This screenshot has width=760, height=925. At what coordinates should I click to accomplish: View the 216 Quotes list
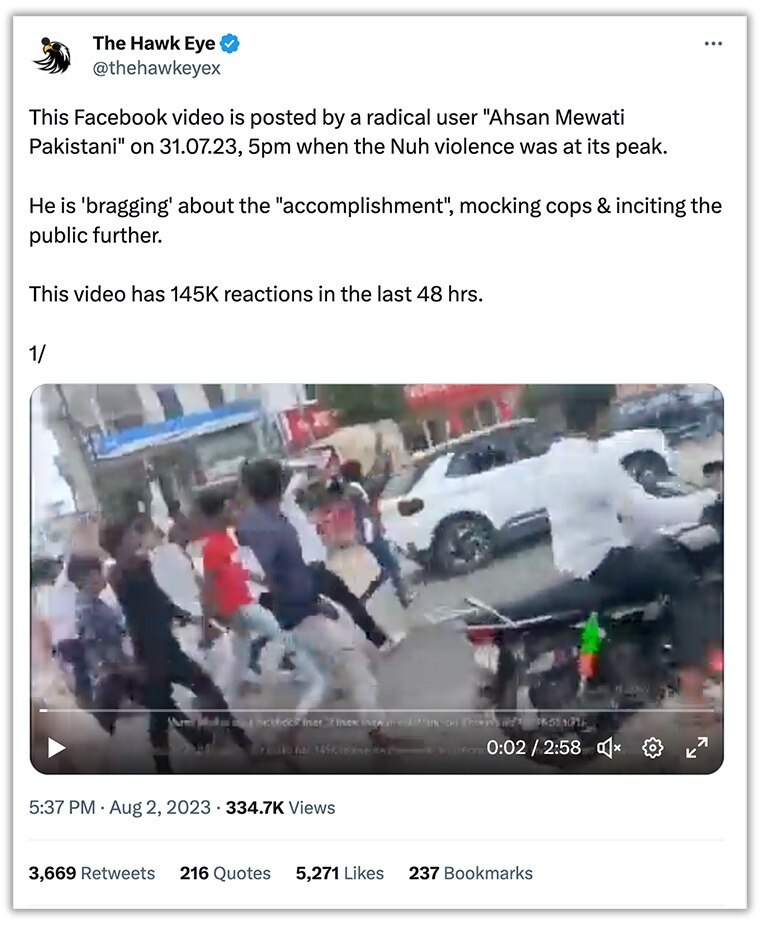[x=225, y=873]
